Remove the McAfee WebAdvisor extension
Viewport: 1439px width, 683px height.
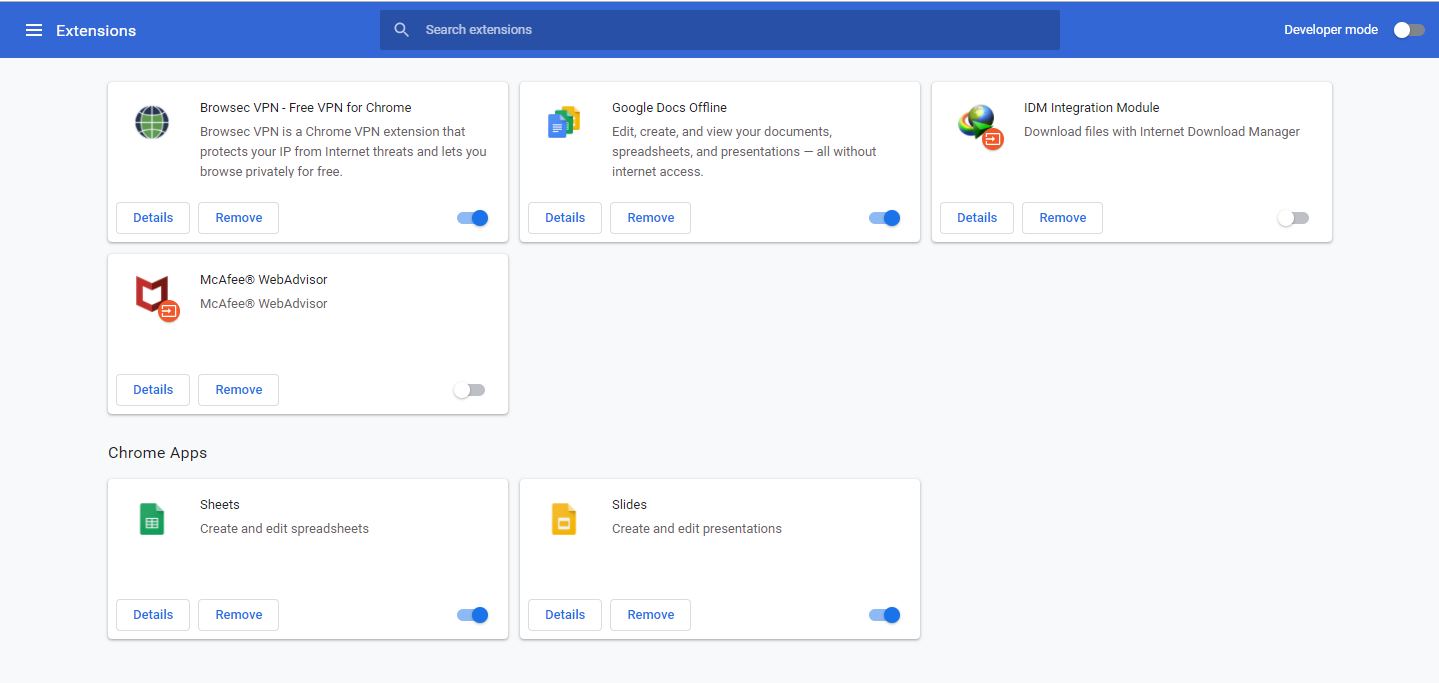(238, 390)
